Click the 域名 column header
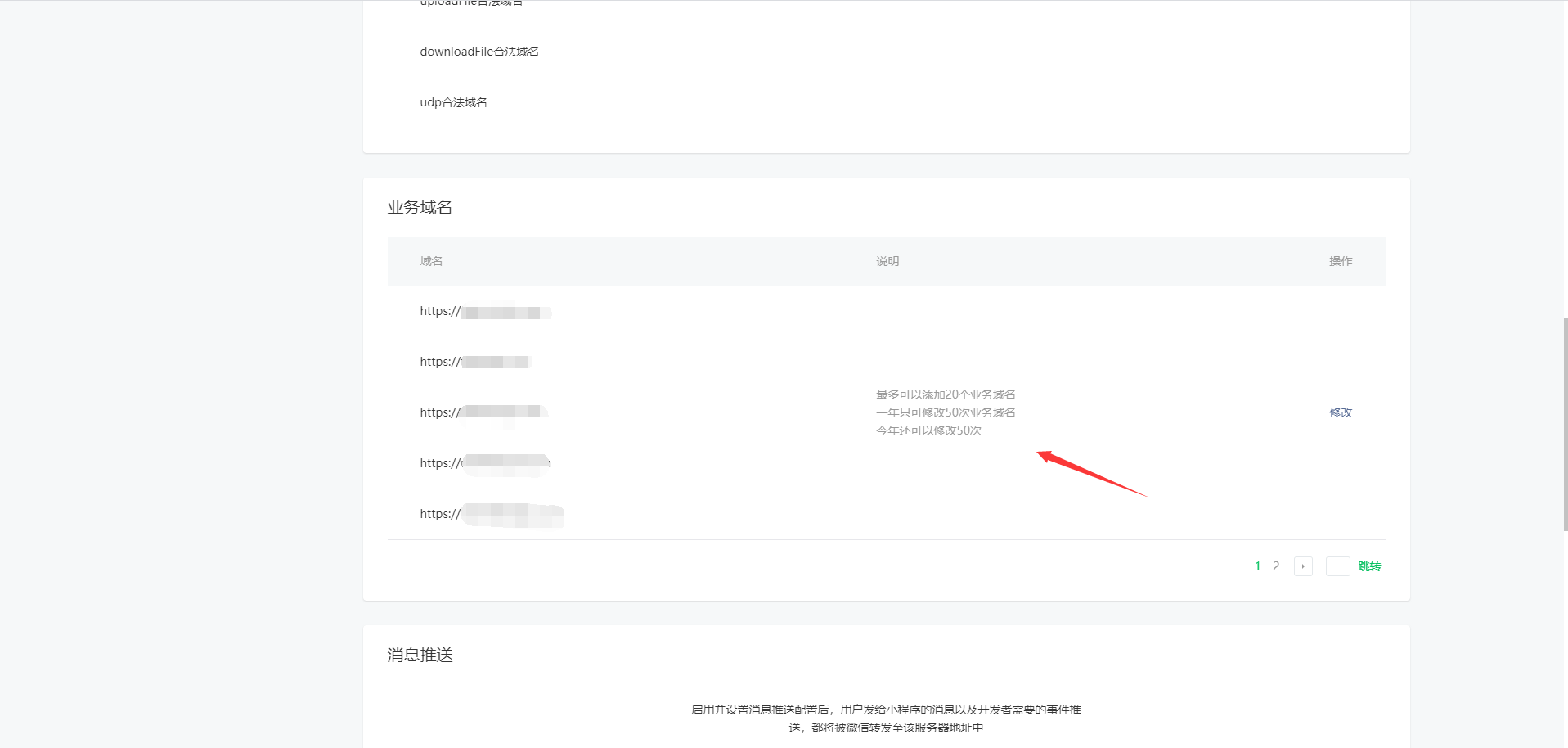The width and height of the screenshot is (1568, 748). coord(431,261)
